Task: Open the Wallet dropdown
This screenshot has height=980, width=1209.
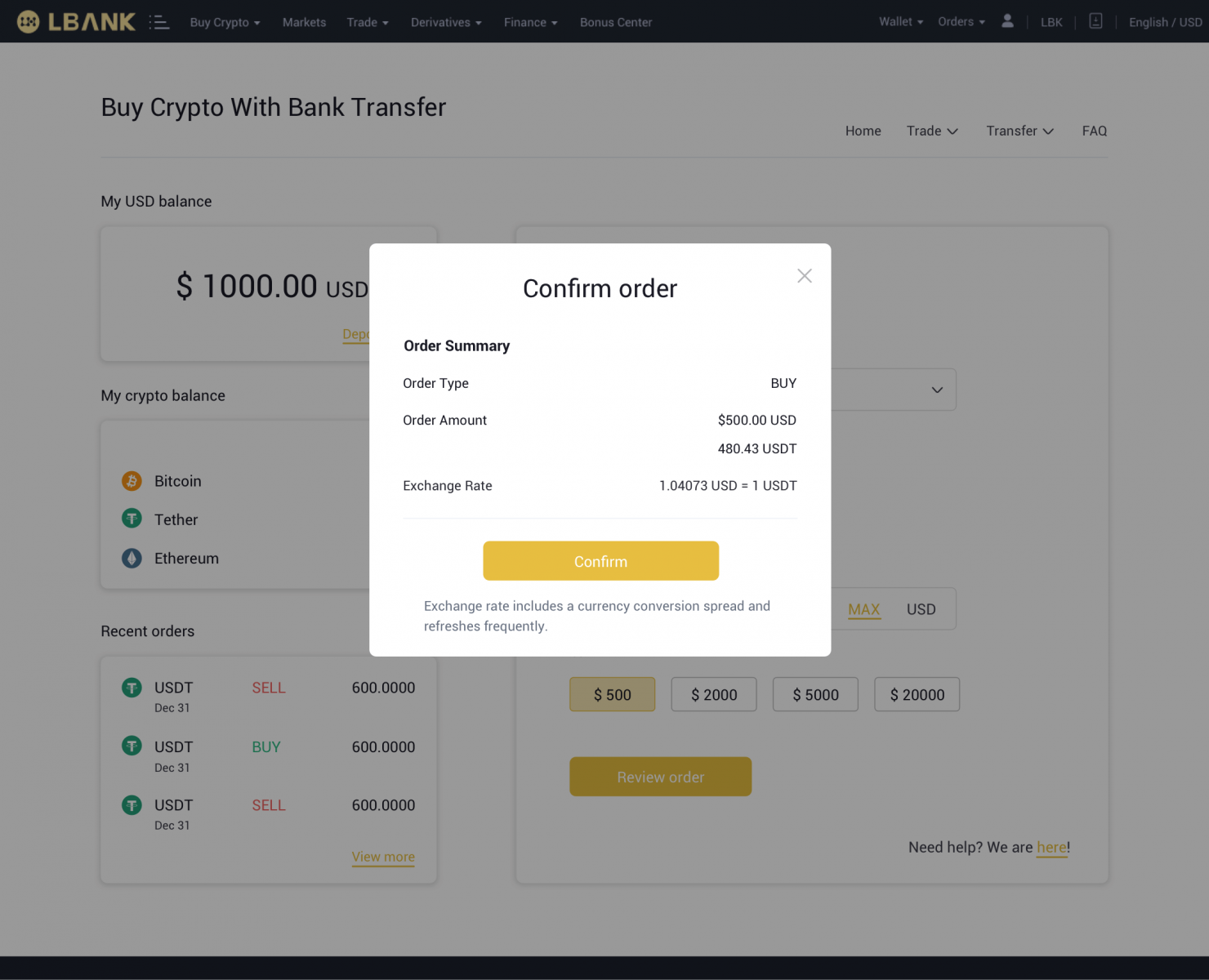Action: click(x=899, y=21)
